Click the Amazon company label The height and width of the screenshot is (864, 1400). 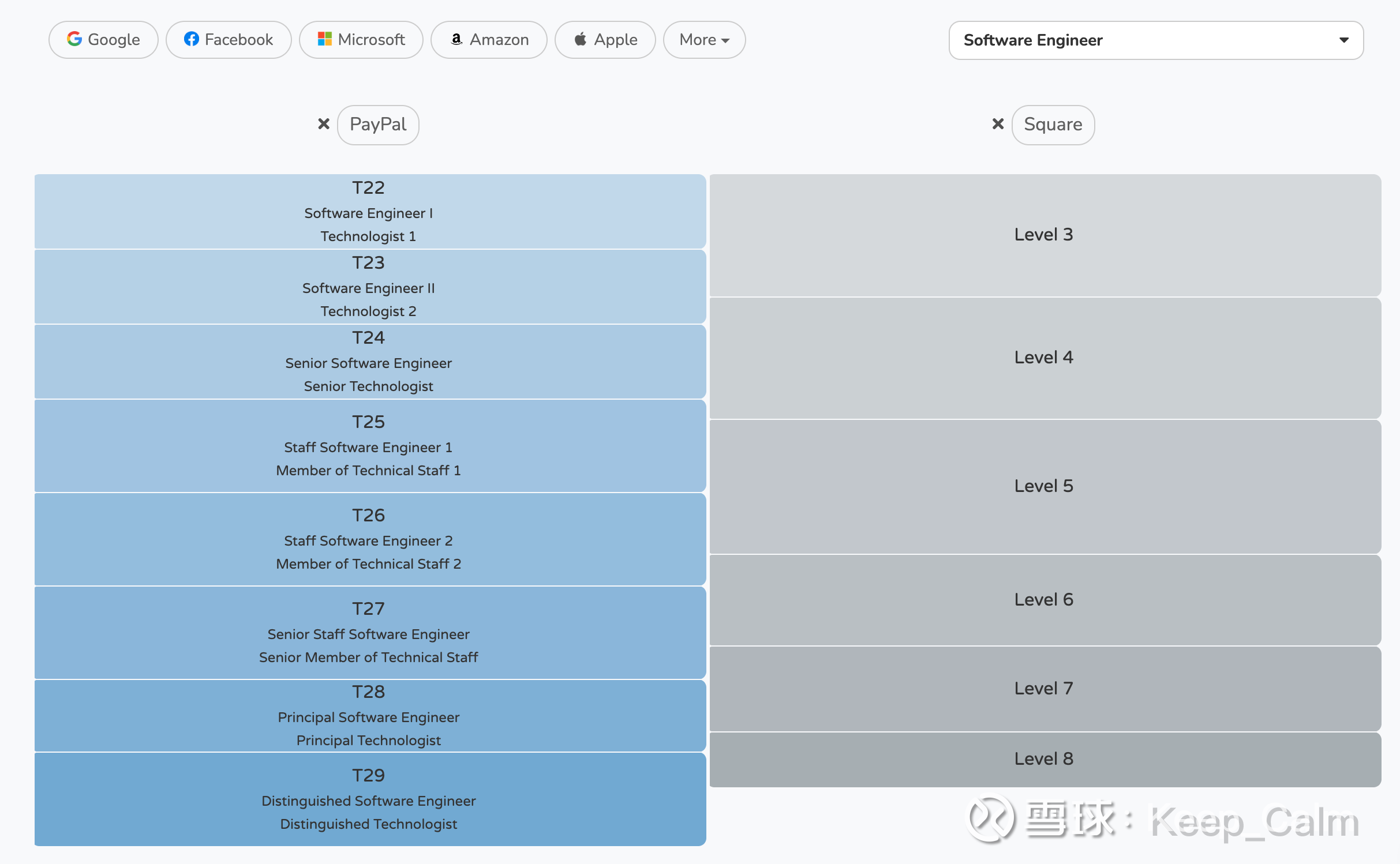[499, 40]
